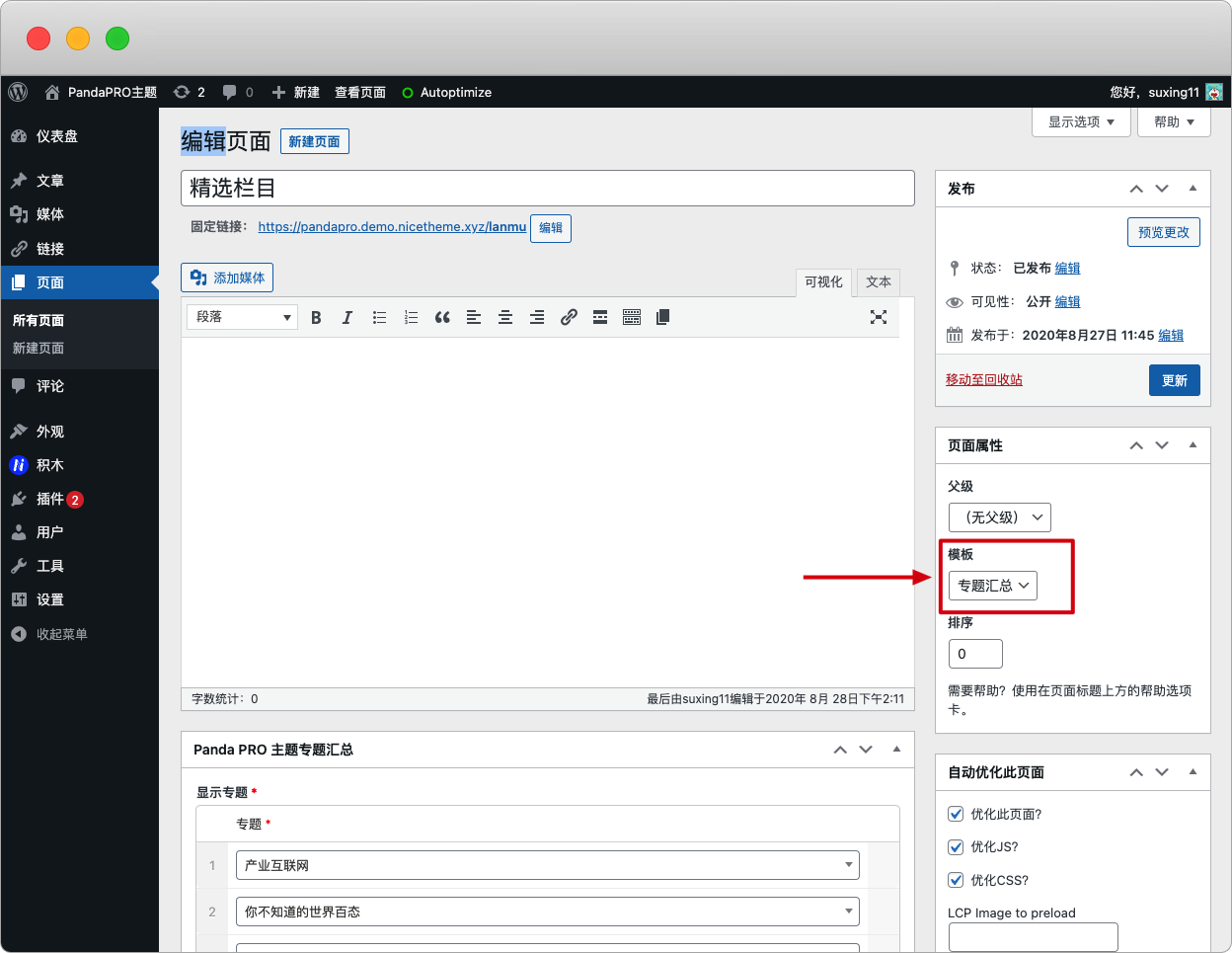Open the 段落 format dropdown
The height and width of the screenshot is (953, 1232).
[242, 317]
